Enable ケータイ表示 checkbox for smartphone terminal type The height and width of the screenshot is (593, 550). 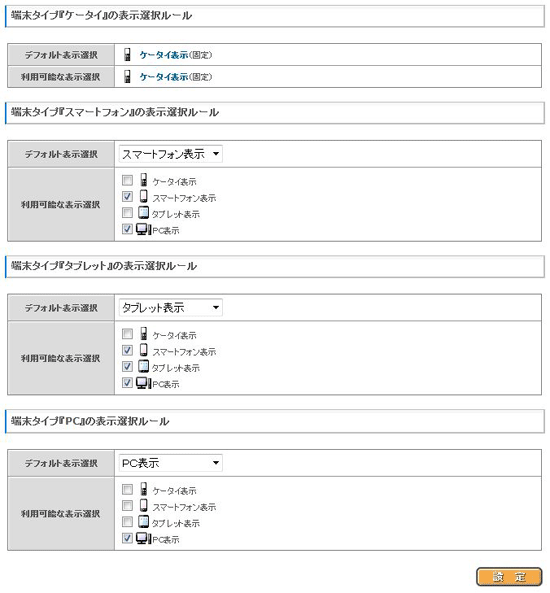click(127, 180)
